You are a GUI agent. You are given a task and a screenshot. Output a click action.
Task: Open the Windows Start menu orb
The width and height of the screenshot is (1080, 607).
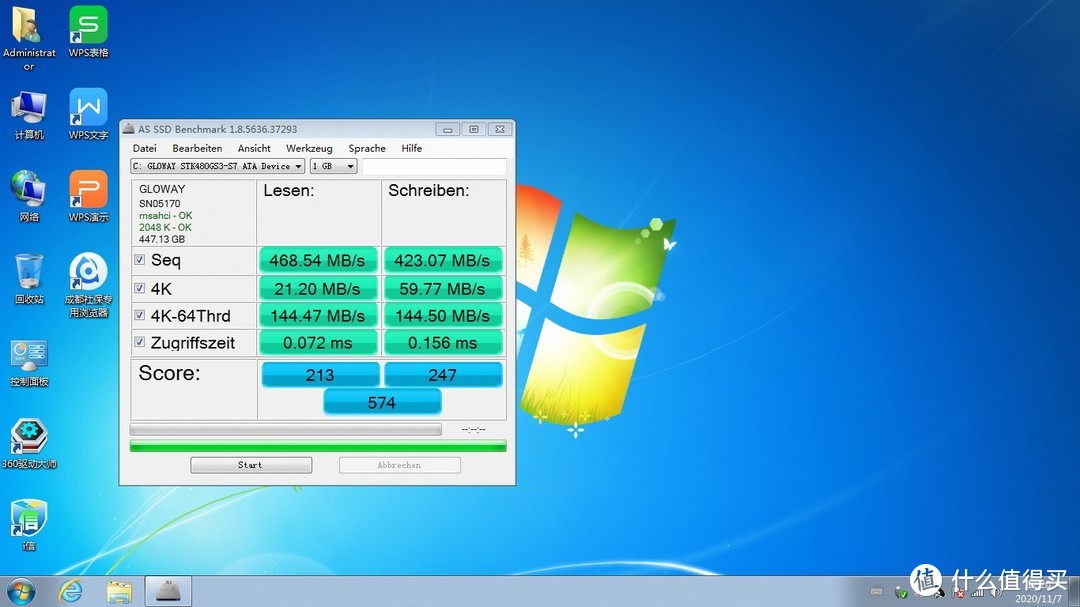21,591
